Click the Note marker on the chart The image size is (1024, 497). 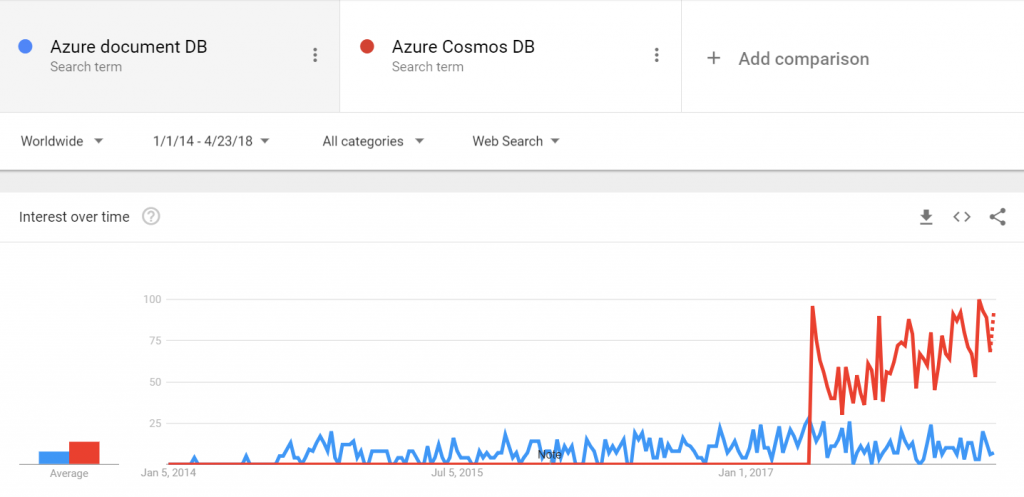549,454
